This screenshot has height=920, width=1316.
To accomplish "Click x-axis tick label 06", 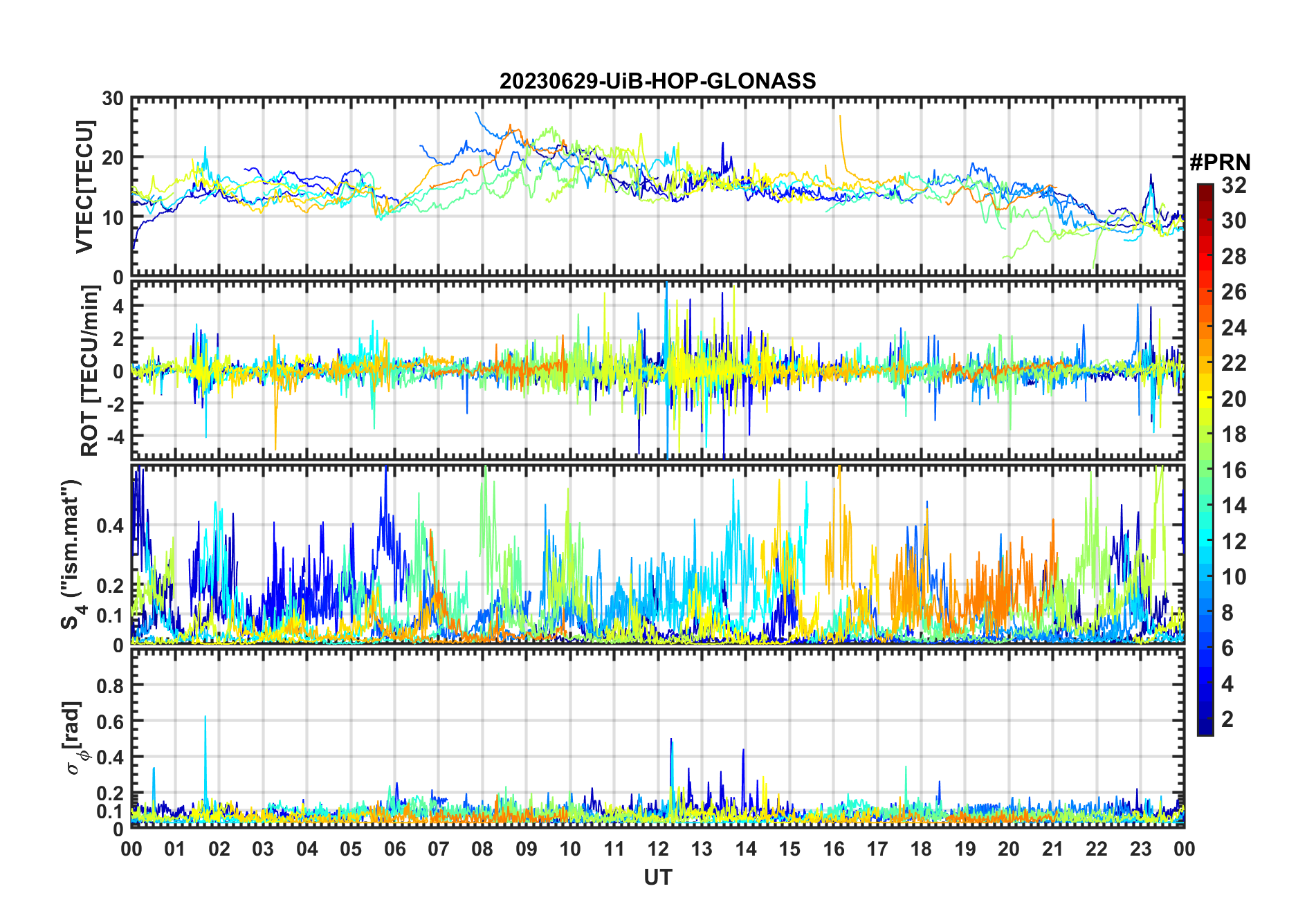I will 395,849.
